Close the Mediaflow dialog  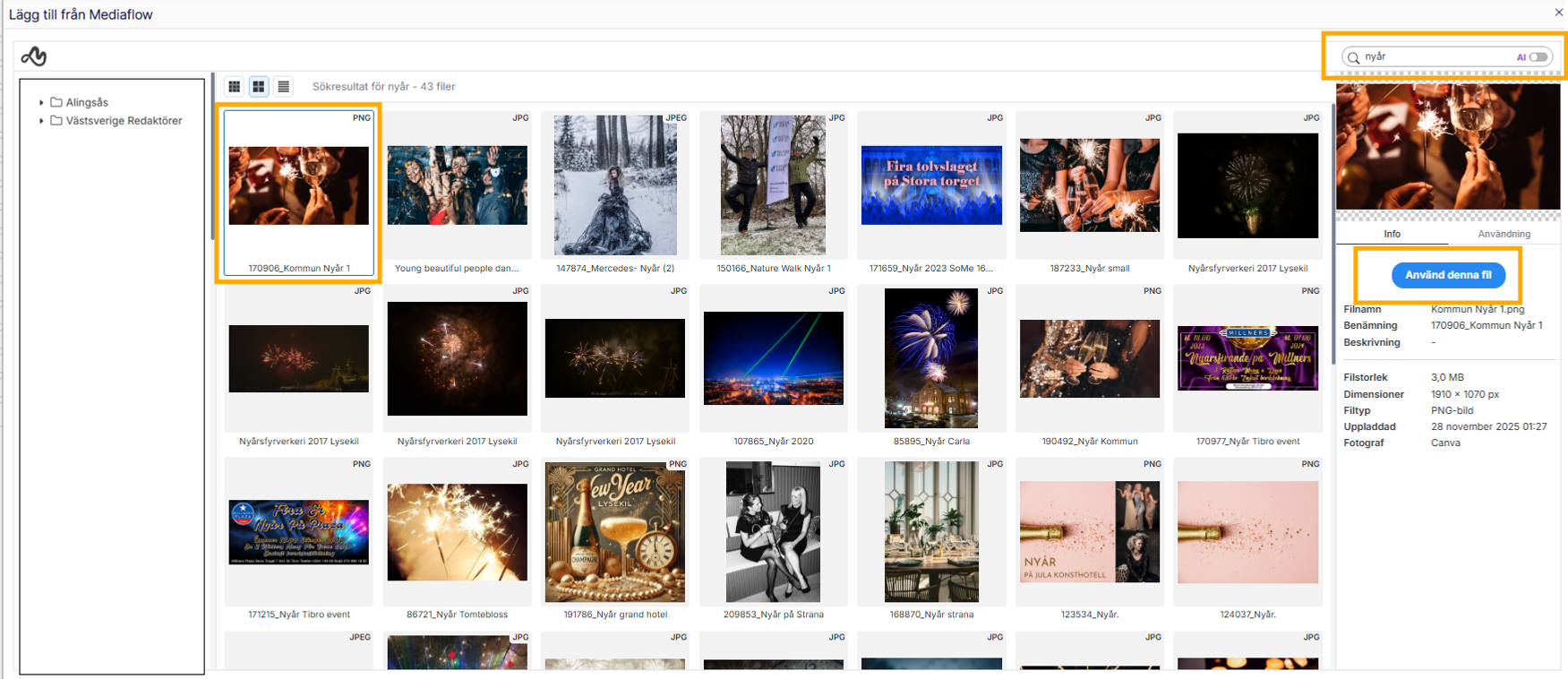(1559, 13)
